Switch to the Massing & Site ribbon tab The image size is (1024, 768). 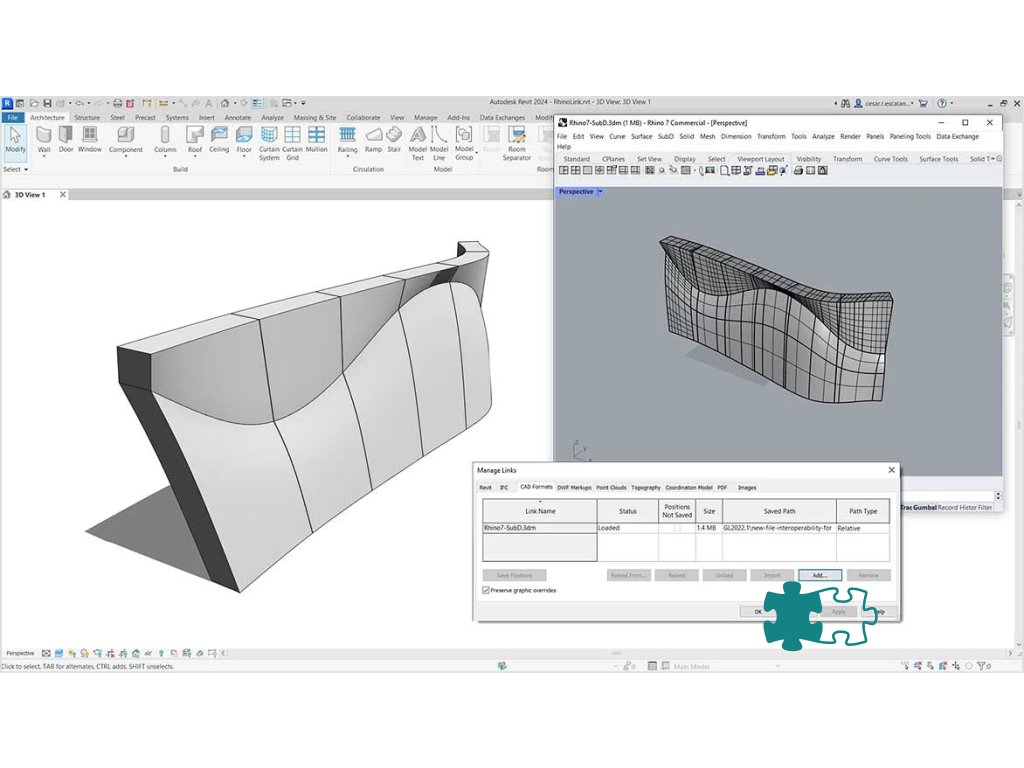coord(317,117)
